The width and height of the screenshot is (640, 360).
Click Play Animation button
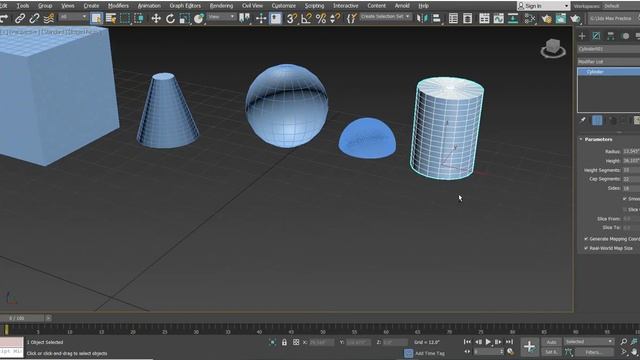488,342
